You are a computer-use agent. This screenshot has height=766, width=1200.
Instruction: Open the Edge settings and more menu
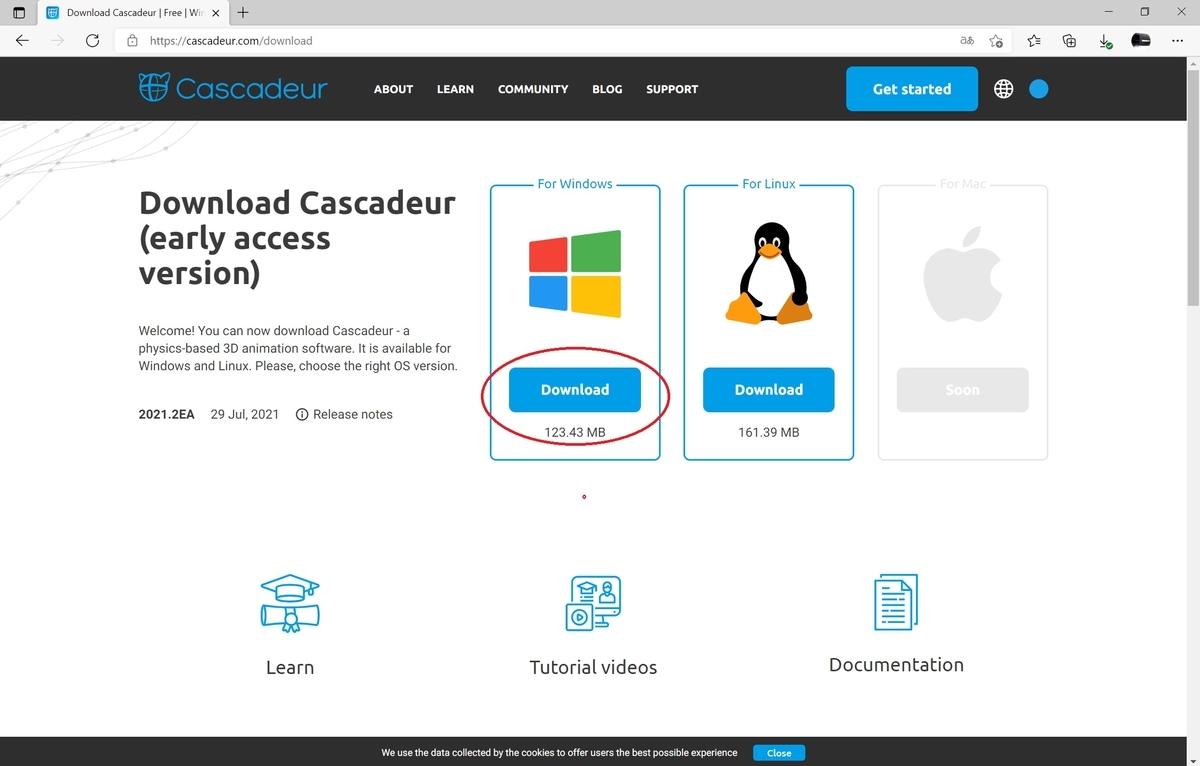pyautogui.click(x=1175, y=41)
